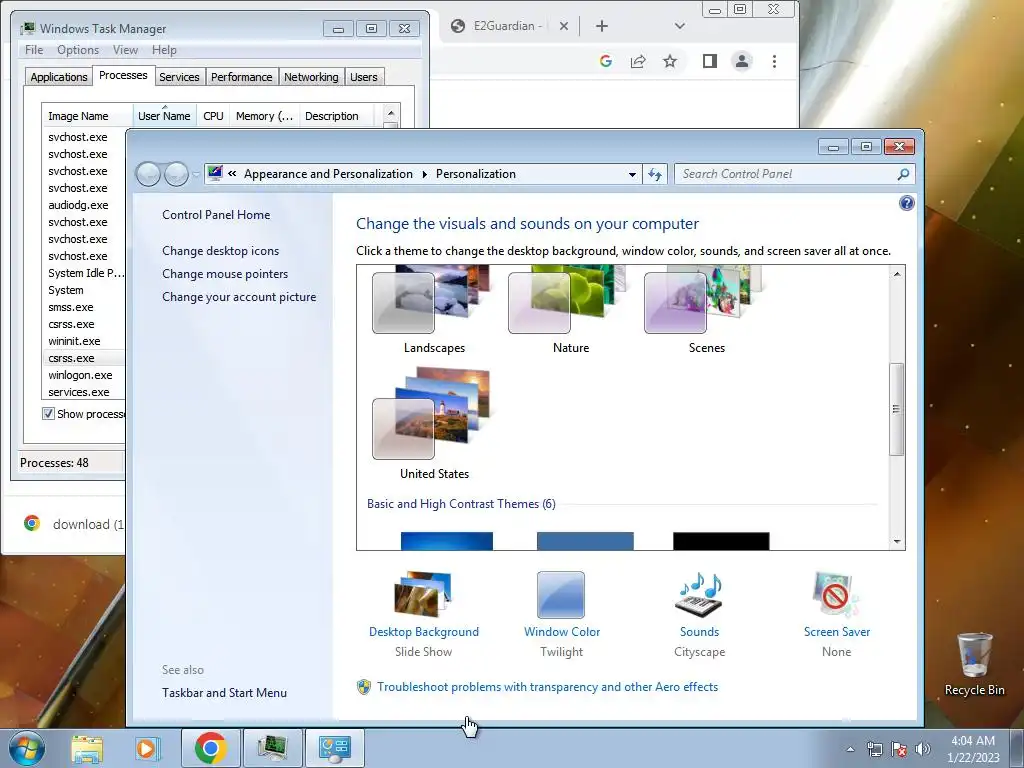The width and height of the screenshot is (1024, 768).
Task: Open the Task Manager View menu
Action: pyautogui.click(x=125, y=50)
